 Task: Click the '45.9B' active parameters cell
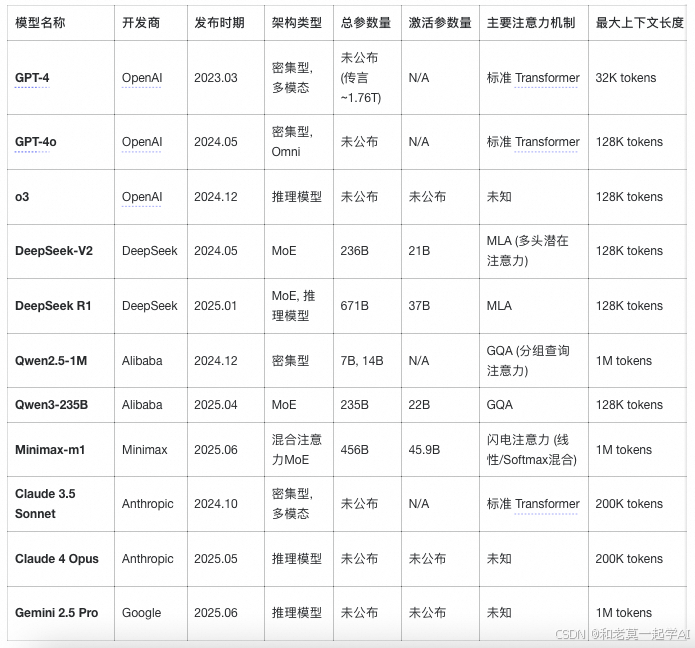coord(440,450)
